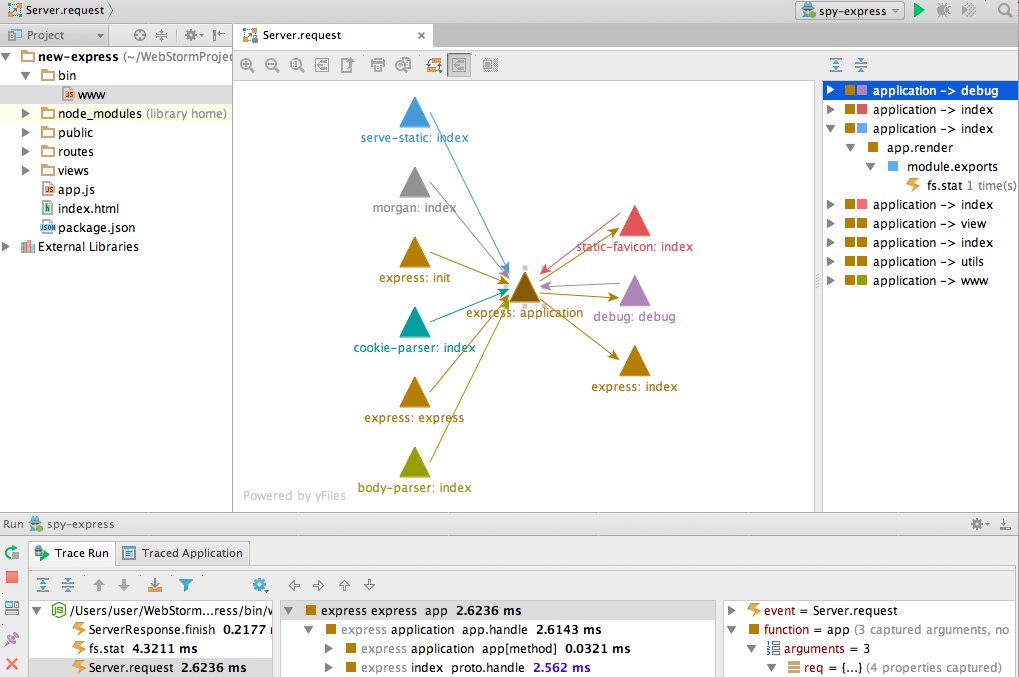
Task: Open the package.json file
Action: (96, 228)
